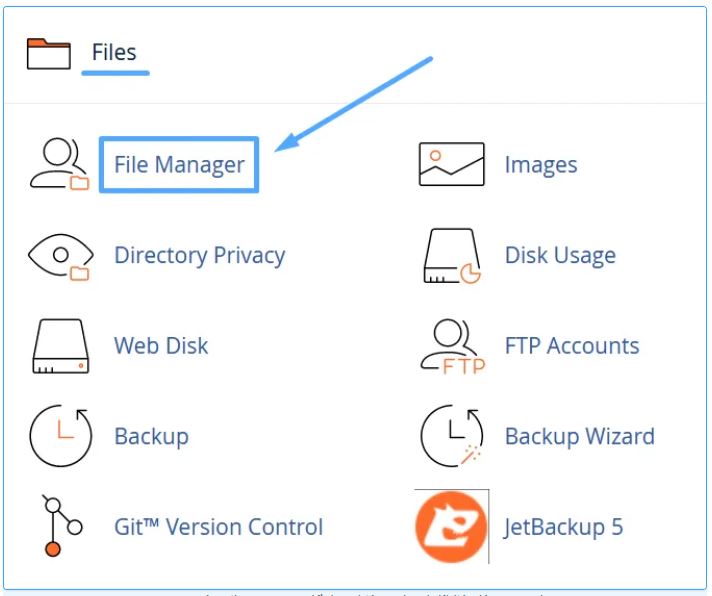Open the Git™ Version Control link
712x596 pixels.
pos(218,527)
